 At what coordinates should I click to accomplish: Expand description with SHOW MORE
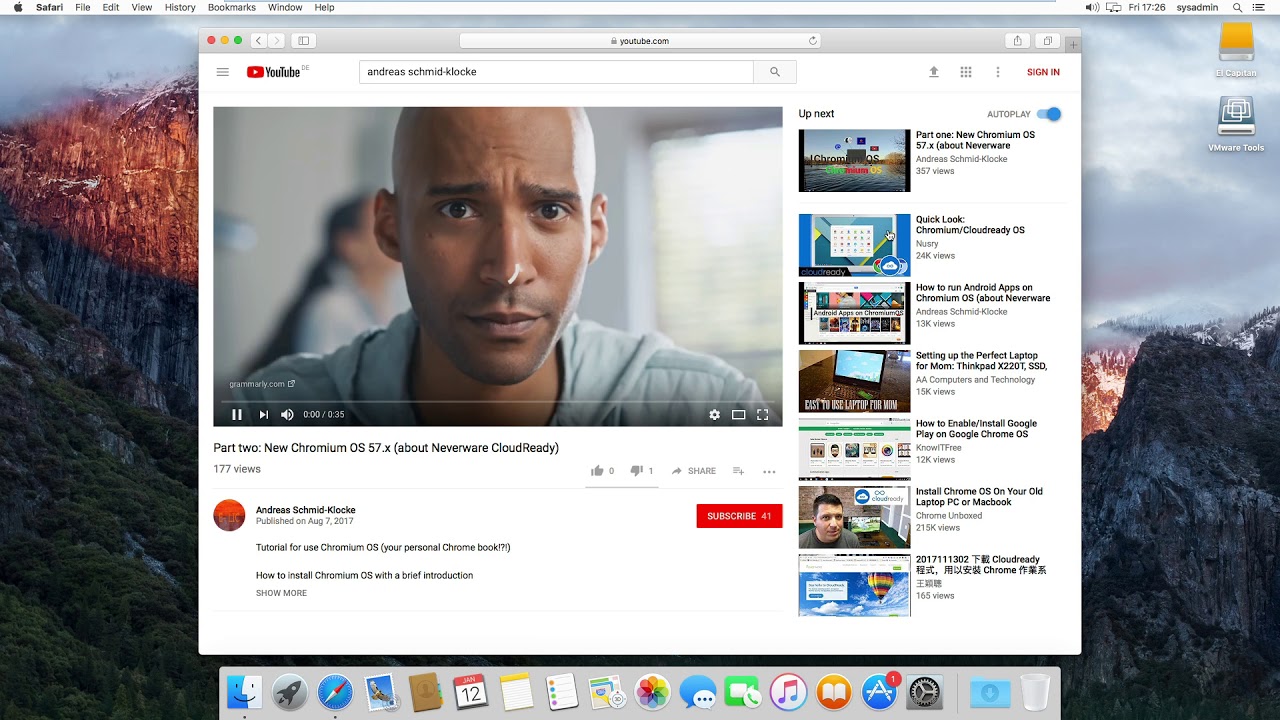(x=281, y=593)
